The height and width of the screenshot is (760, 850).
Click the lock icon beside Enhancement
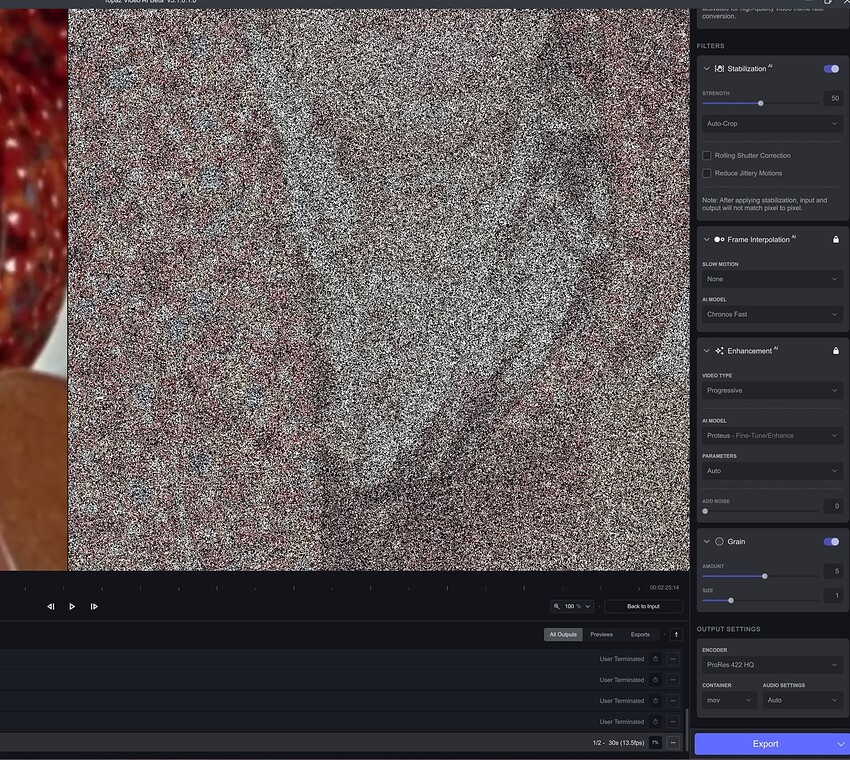pyautogui.click(x=836, y=351)
